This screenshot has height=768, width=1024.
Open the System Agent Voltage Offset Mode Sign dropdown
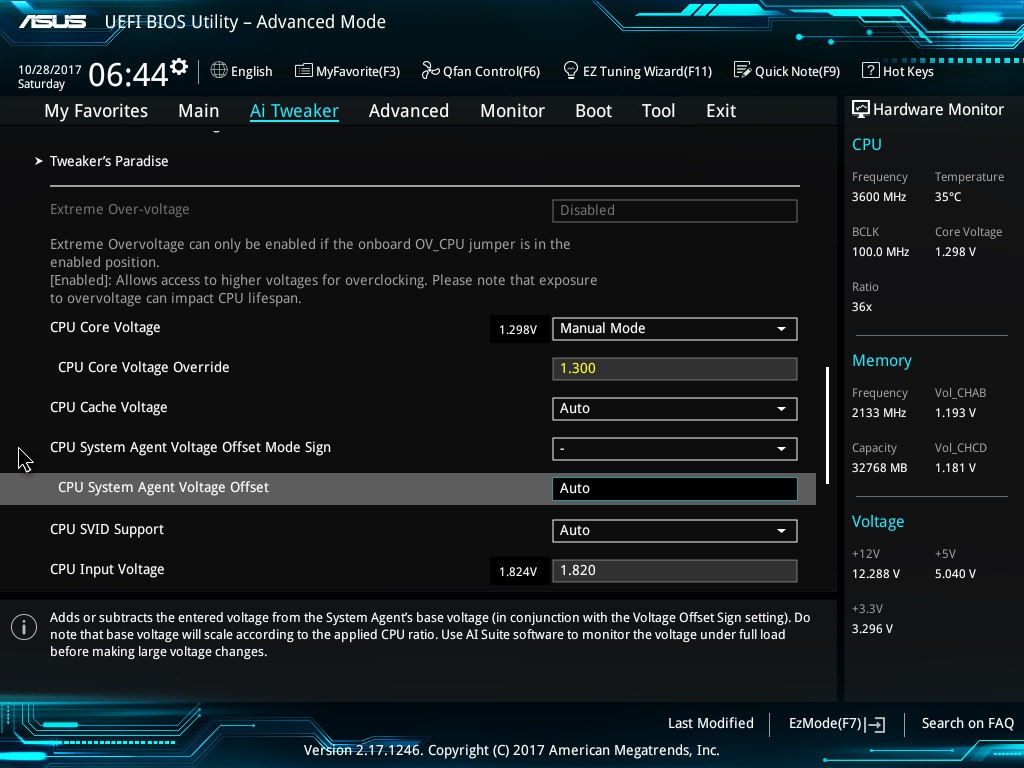(x=675, y=449)
